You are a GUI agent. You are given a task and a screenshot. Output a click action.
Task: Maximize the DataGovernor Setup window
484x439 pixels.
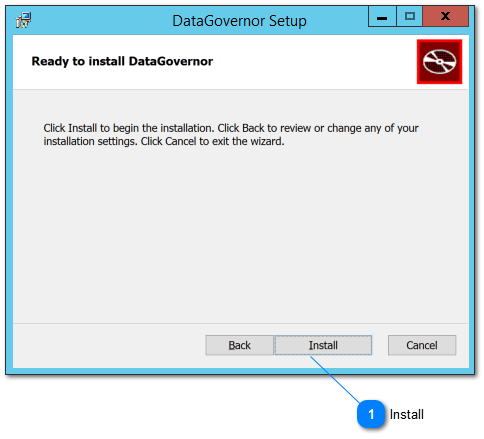[410, 16]
